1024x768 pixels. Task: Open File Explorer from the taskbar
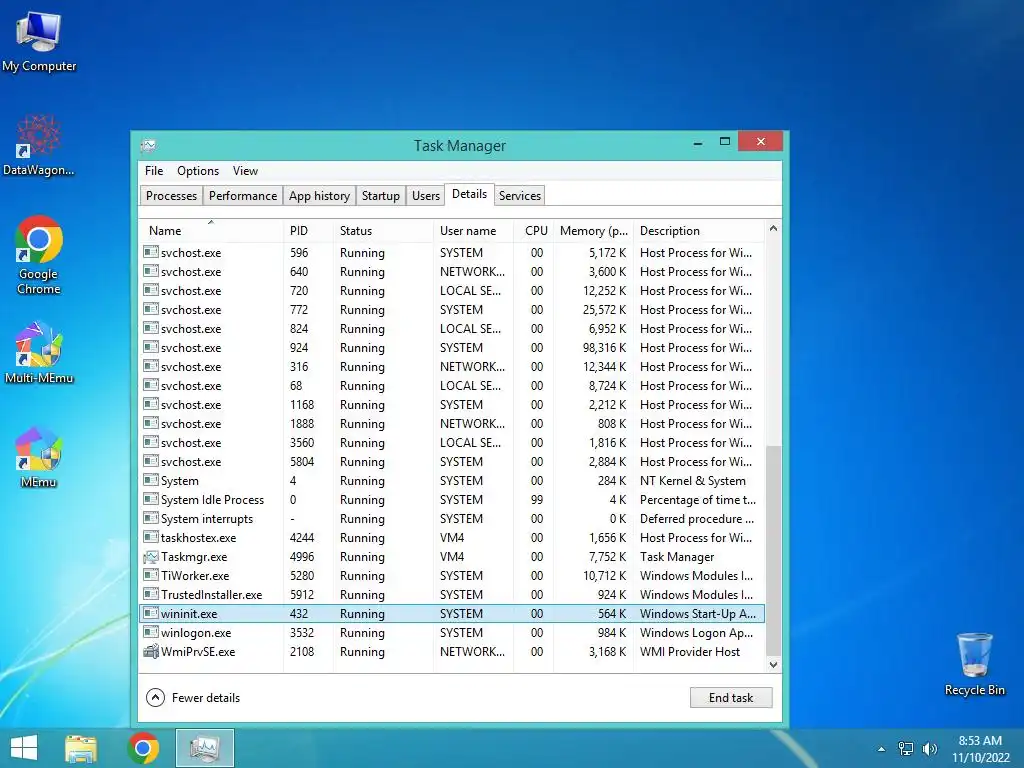(81, 748)
